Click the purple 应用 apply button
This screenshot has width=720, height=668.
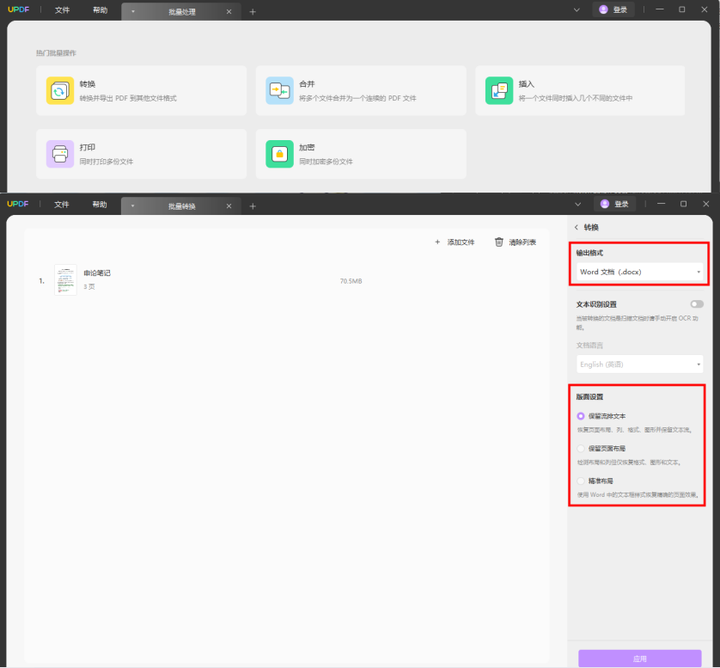point(640,658)
